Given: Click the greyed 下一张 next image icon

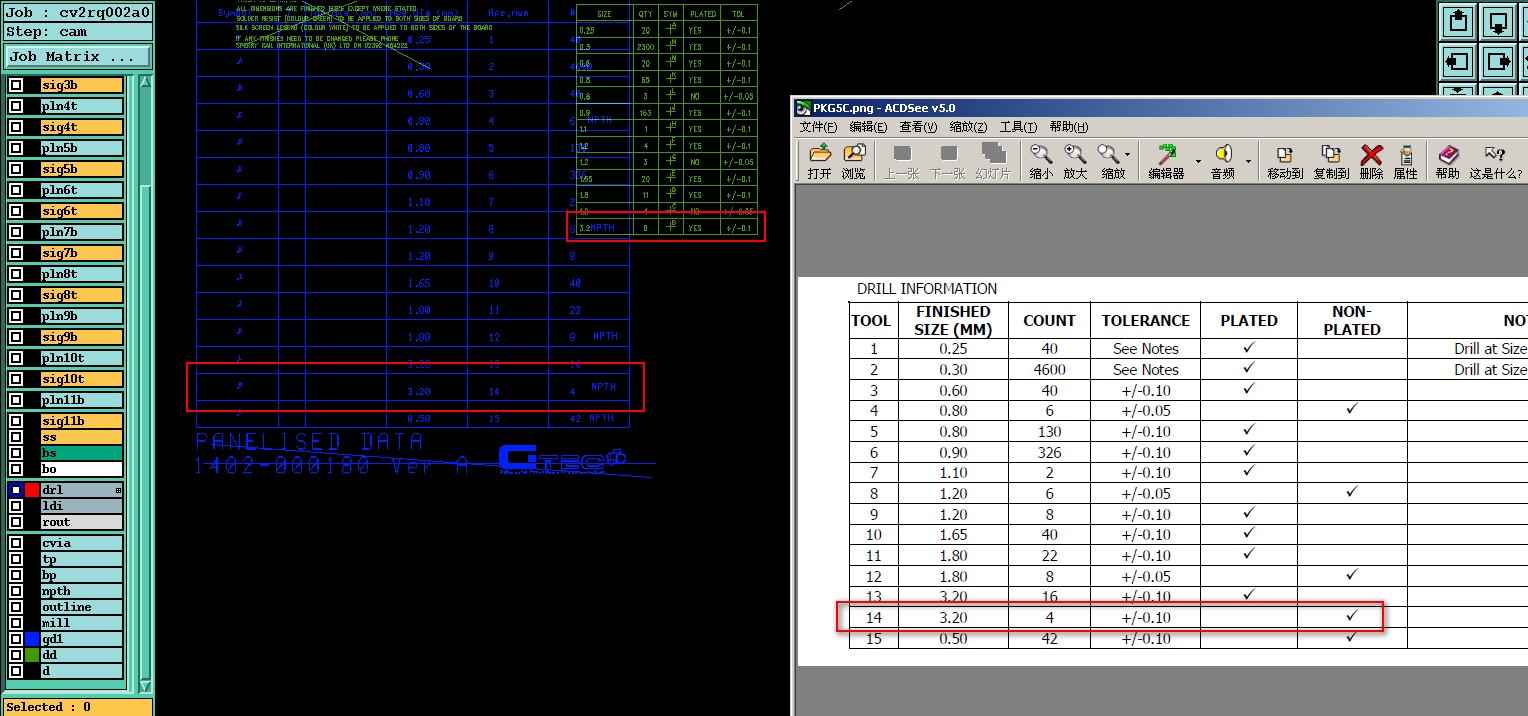Looking at the screenshot, I should (x=948, y=154).
